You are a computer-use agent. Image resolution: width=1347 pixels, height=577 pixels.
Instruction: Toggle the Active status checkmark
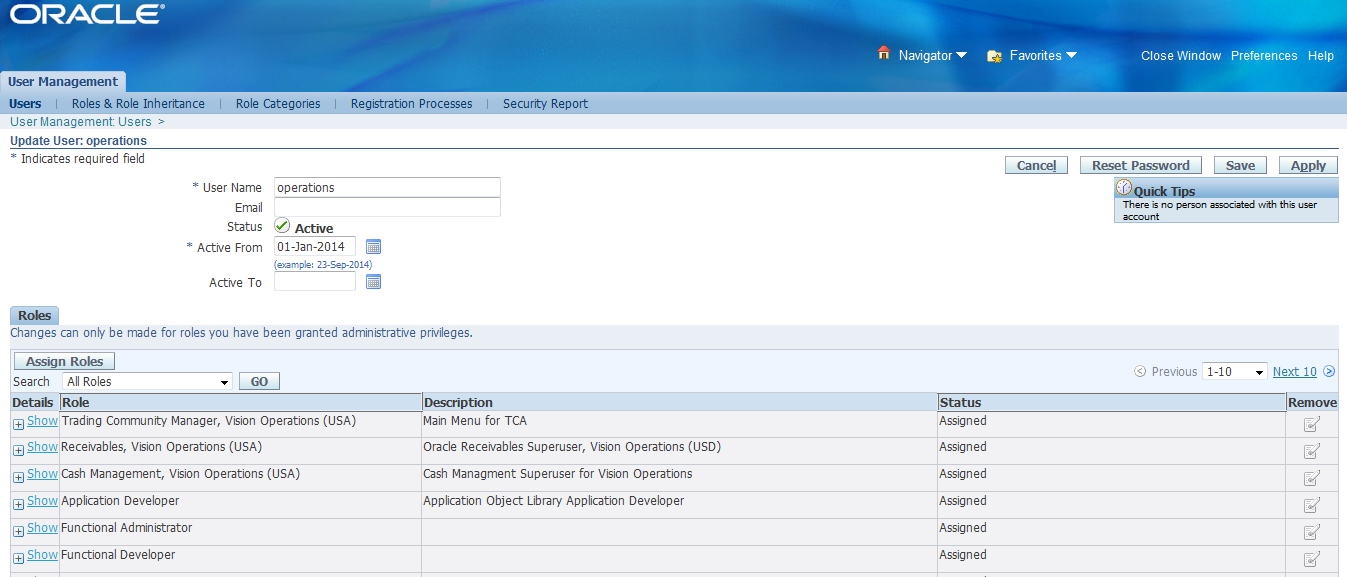[281, 225]
